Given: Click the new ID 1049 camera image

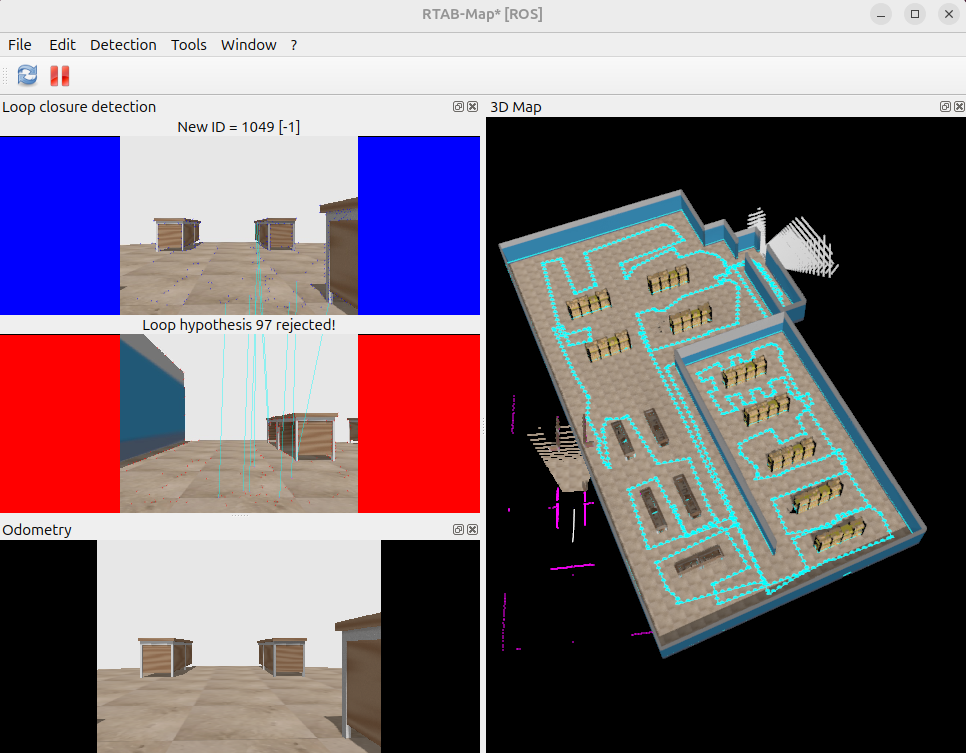Looking at the screenshot, I should (x=239, y=225).
